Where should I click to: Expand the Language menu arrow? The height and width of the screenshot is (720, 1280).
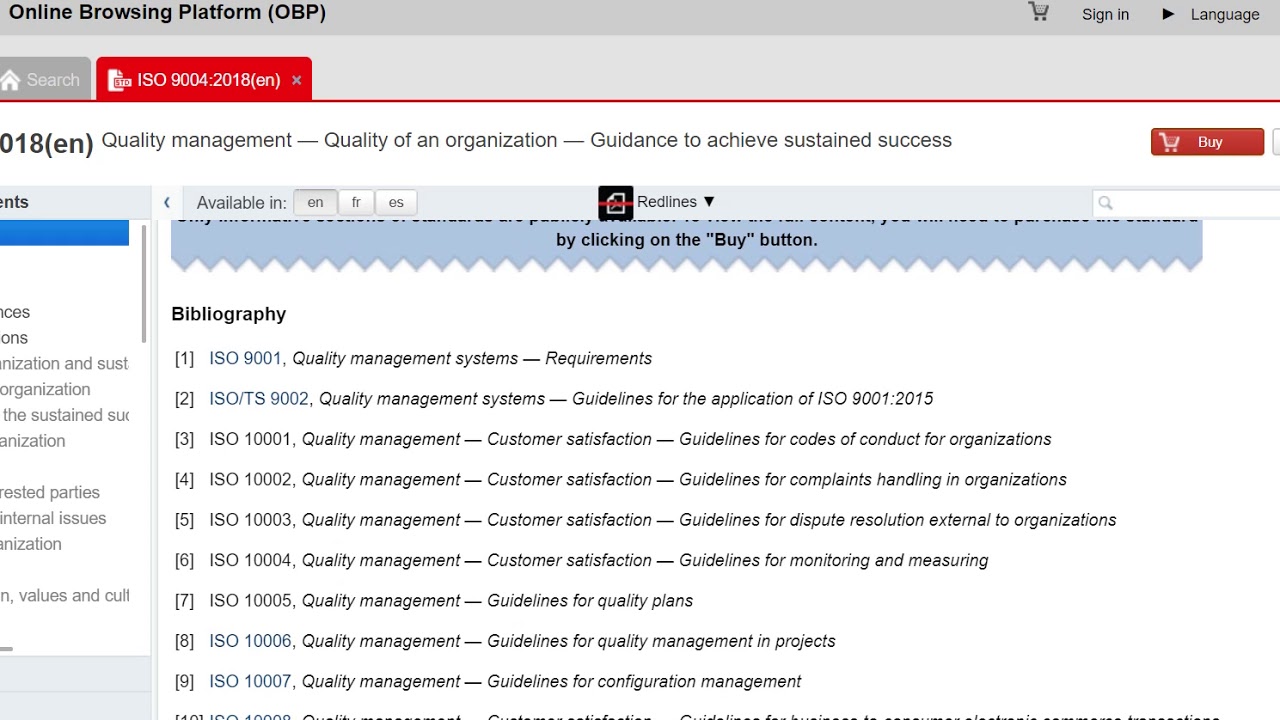tap(1168, 14)
